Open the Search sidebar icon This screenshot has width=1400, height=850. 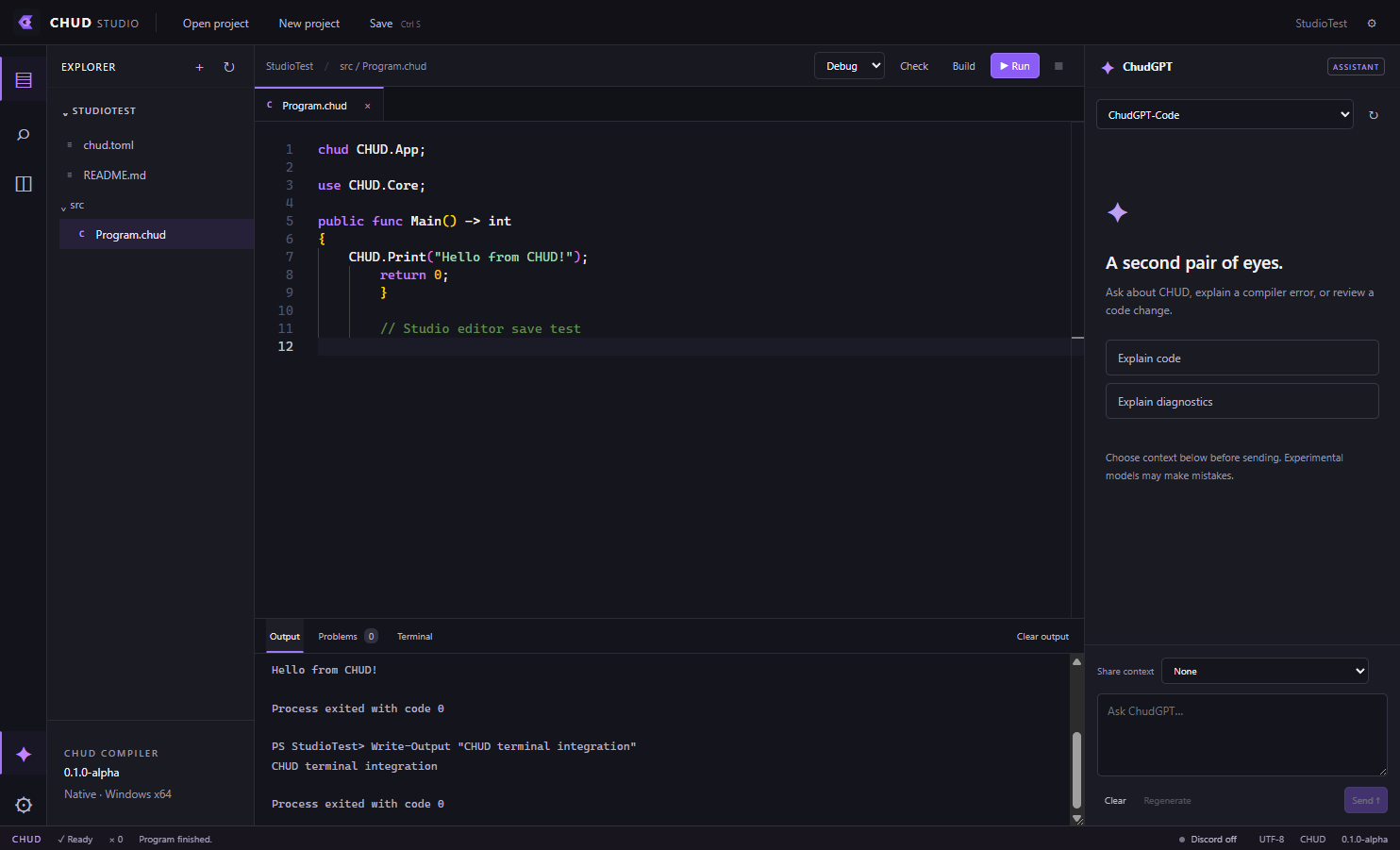24,135
